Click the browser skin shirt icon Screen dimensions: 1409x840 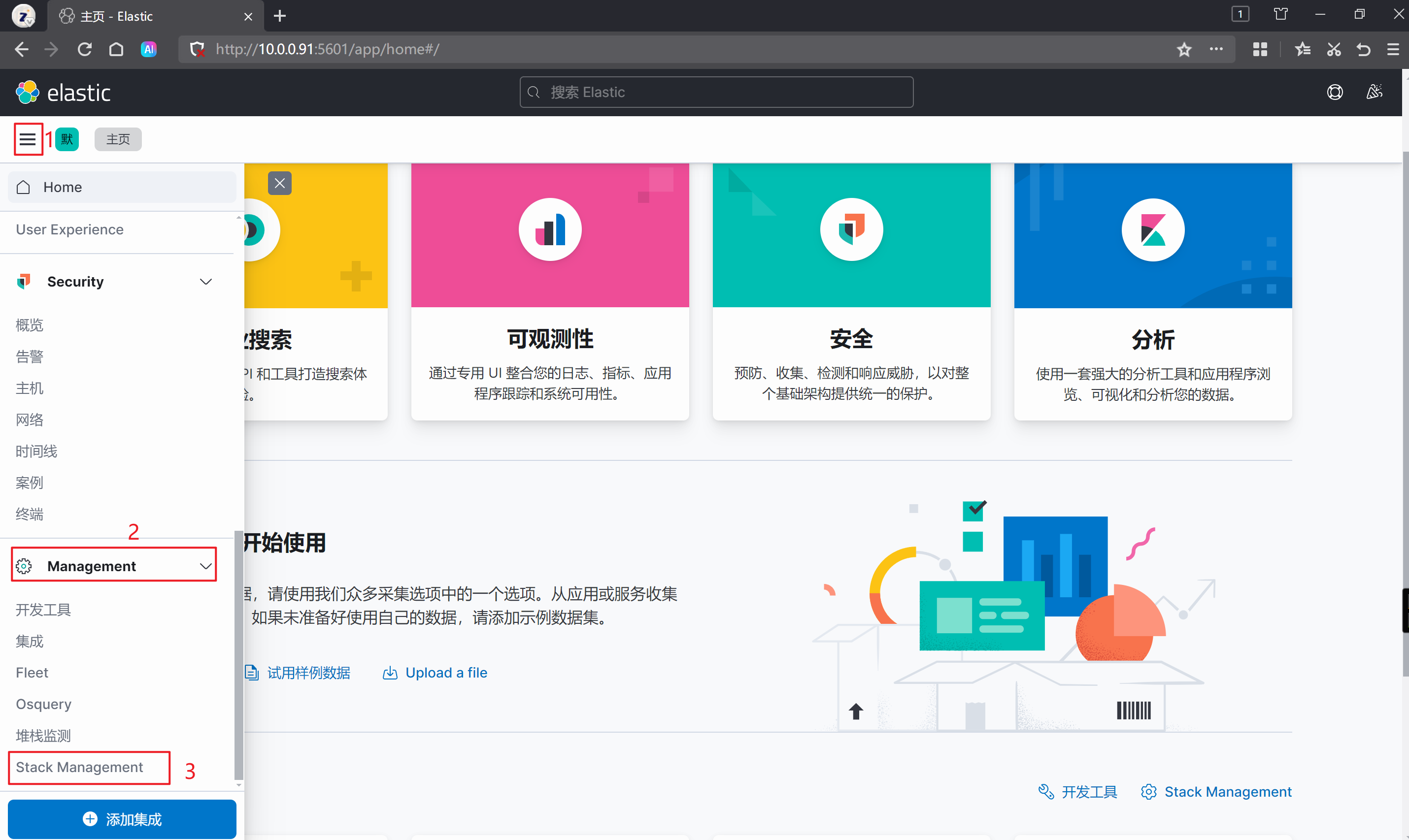pyautogui.click(x=1280, y=14)
